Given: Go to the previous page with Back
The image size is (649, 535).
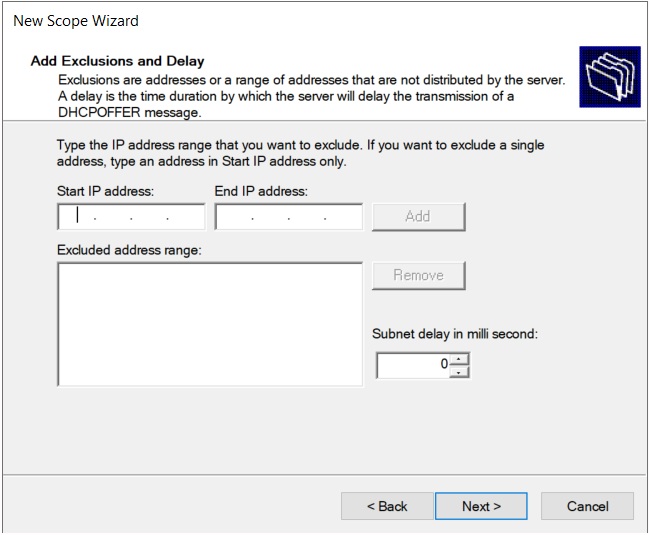Looking at the screenshot, I should point(386,506).
